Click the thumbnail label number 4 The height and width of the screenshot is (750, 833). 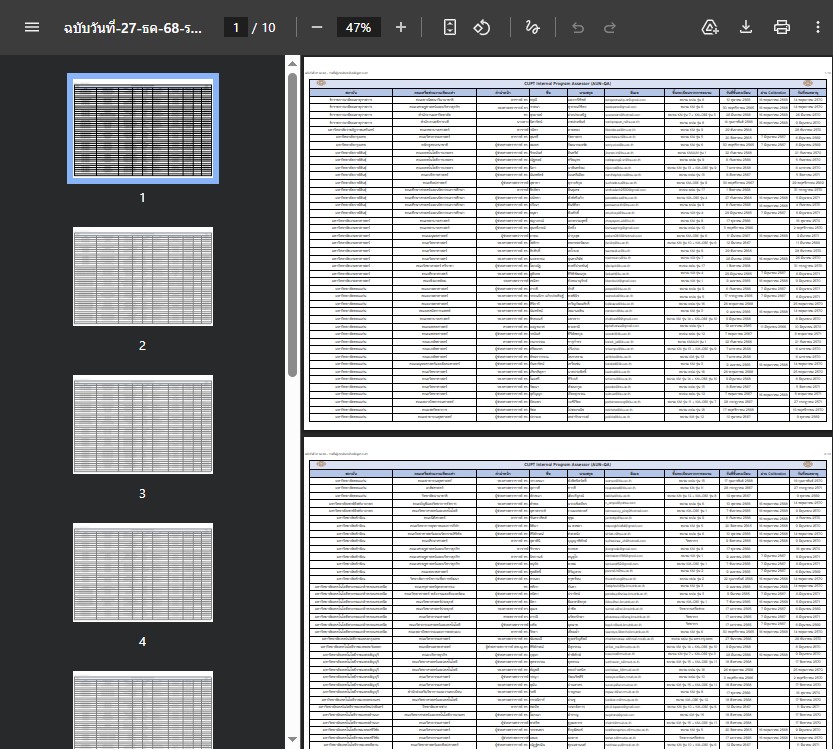[x=142, y=642]
